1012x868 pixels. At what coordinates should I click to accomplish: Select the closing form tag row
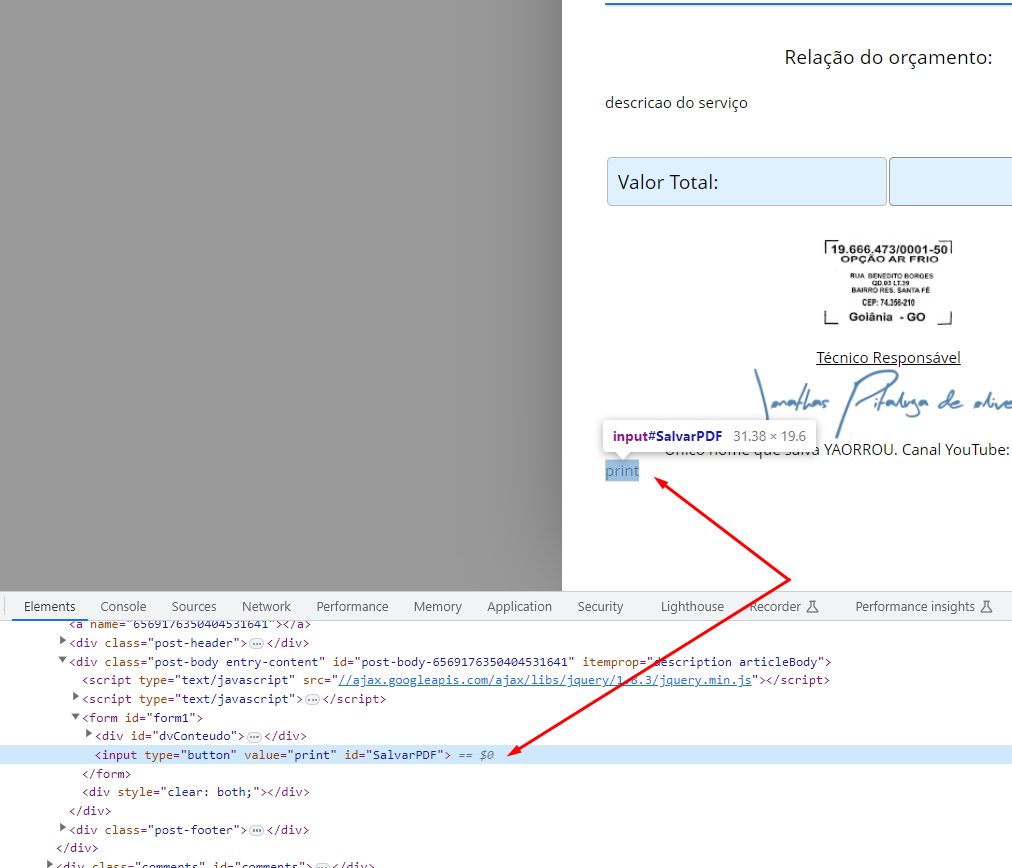tap(106, 773)
